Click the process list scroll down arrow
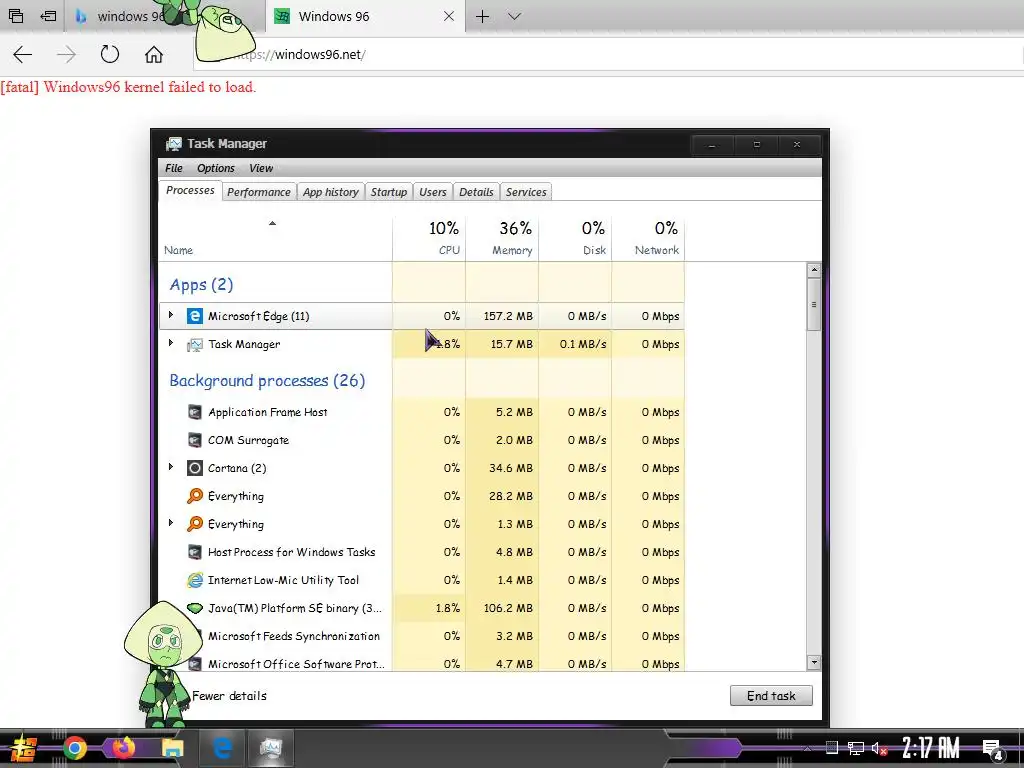Image resolution: width=1024 pixels, height=768 pixels. coord(814,662)
